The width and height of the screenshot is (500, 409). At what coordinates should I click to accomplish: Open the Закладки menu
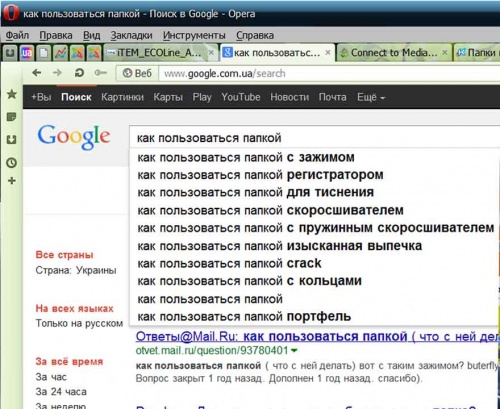click(131, 35)
